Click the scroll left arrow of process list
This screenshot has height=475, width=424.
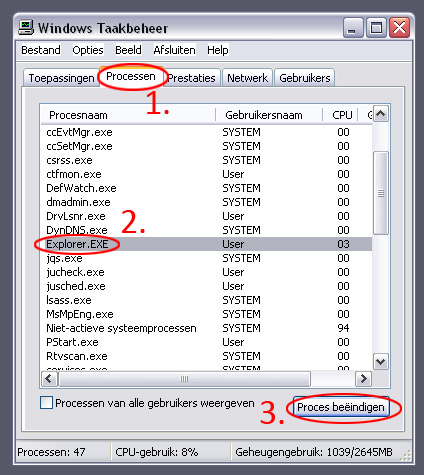pyautogui.click(x=50, y=379)
